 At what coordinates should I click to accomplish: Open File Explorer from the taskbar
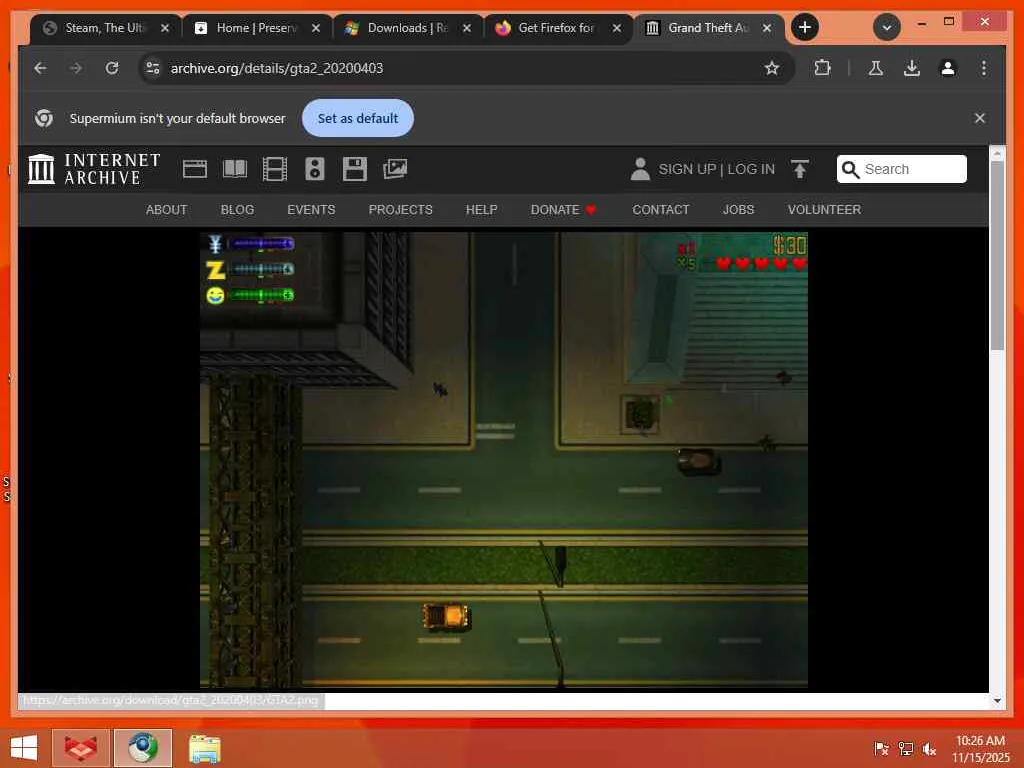click(204, 748)
